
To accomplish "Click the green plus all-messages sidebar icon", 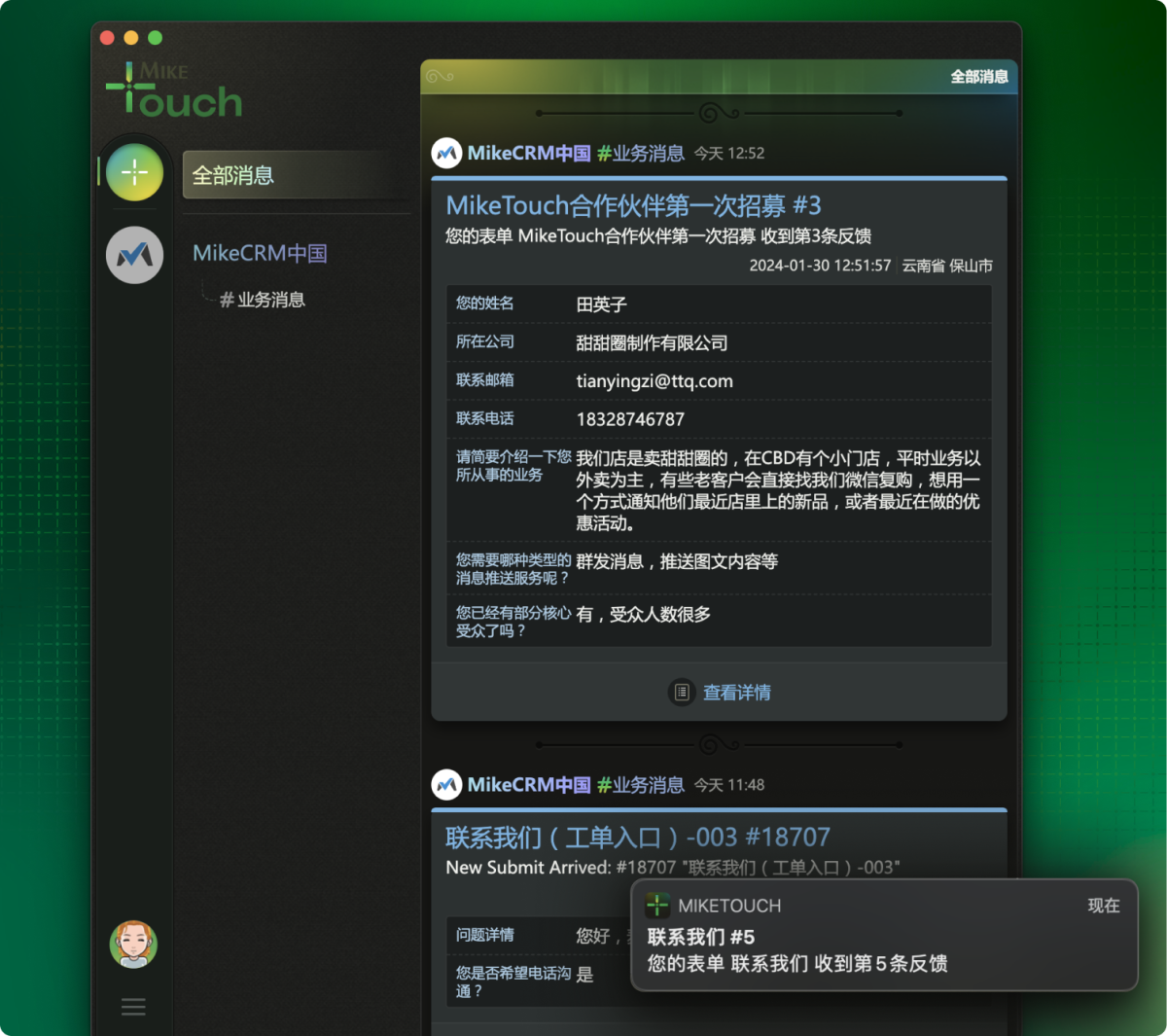I will (x=134, y=172).
